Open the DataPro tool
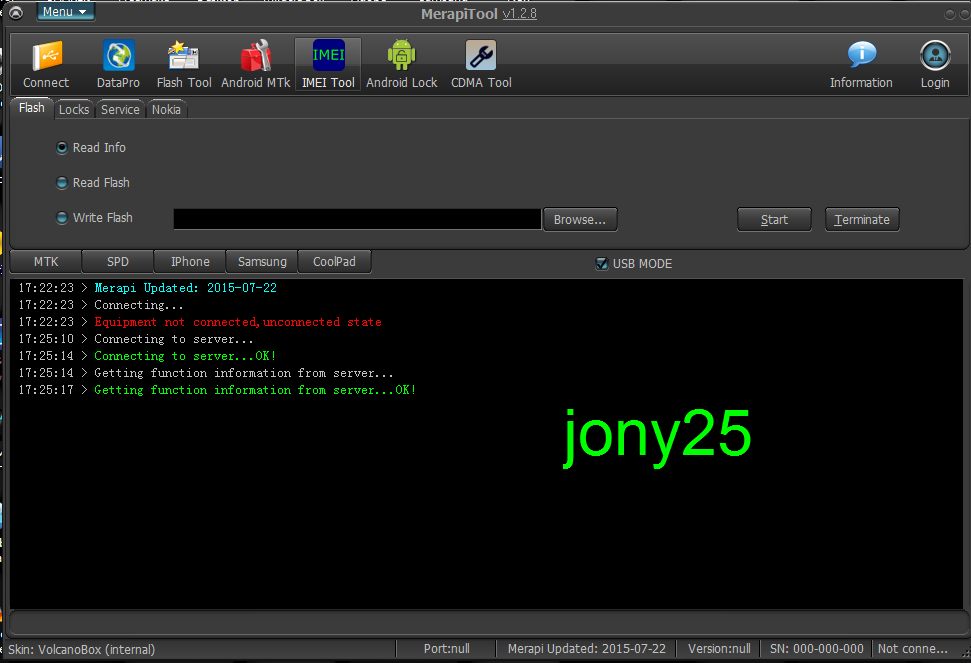This screenshot has width=971, height=663. 118,57
